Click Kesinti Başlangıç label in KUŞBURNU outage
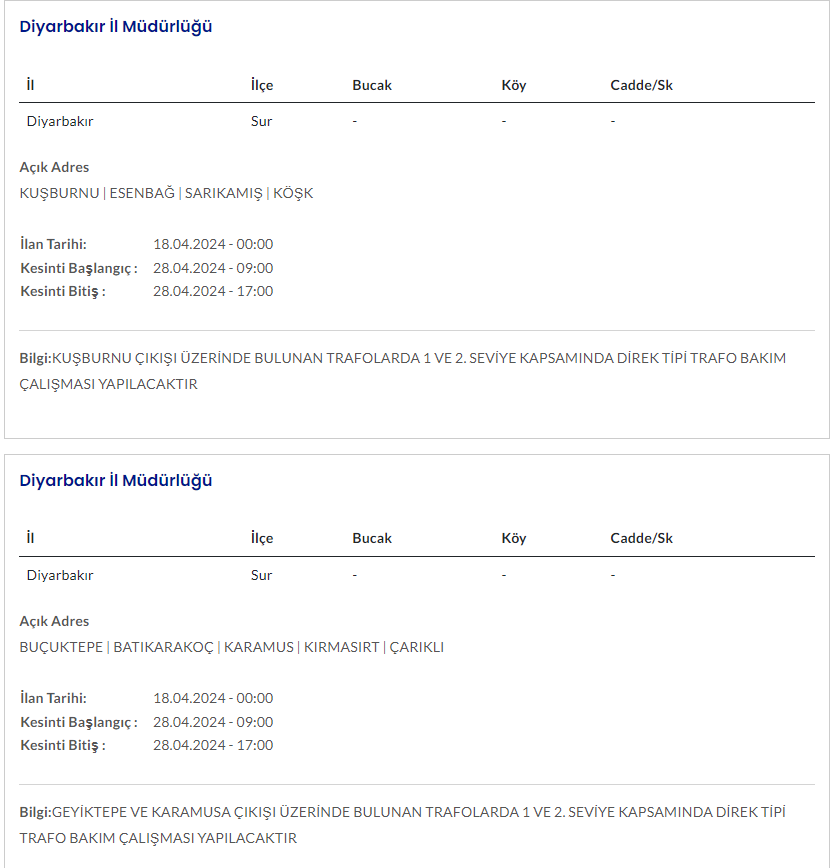Viewport: 830px width, 868px height. [79, 268]
